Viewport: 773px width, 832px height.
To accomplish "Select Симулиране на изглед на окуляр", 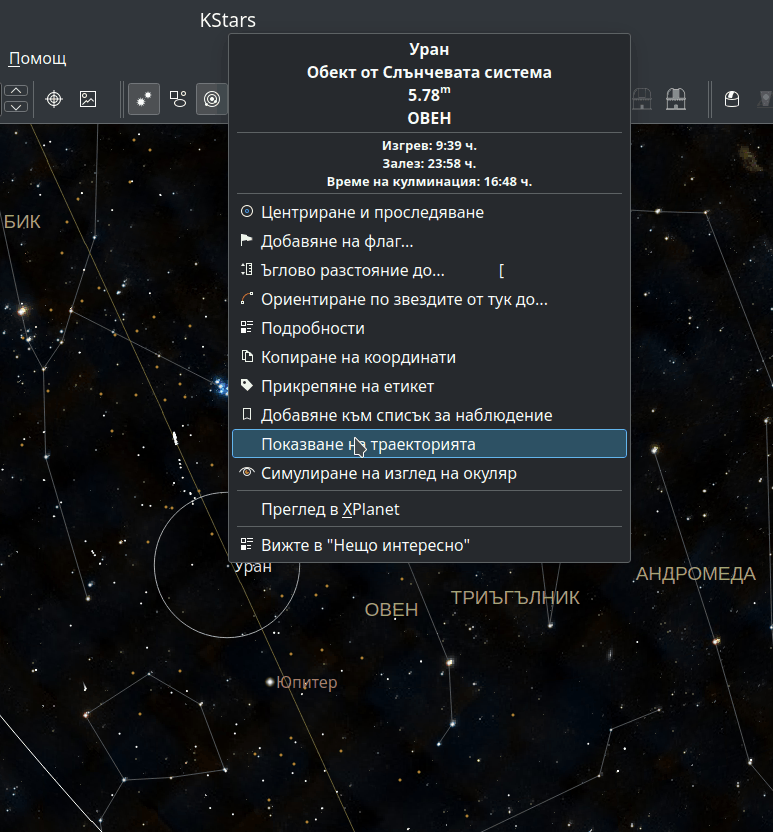I will coord(388,473).
